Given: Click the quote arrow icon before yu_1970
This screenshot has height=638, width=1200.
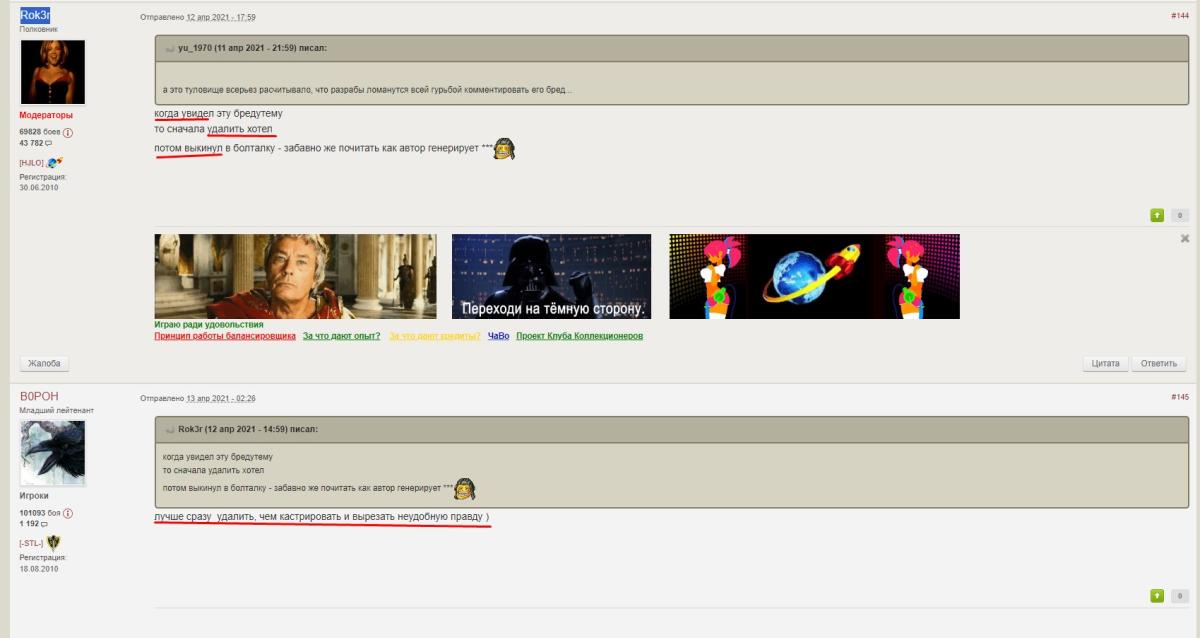Looking at the screenshot, I should click(x=170, y=48).
